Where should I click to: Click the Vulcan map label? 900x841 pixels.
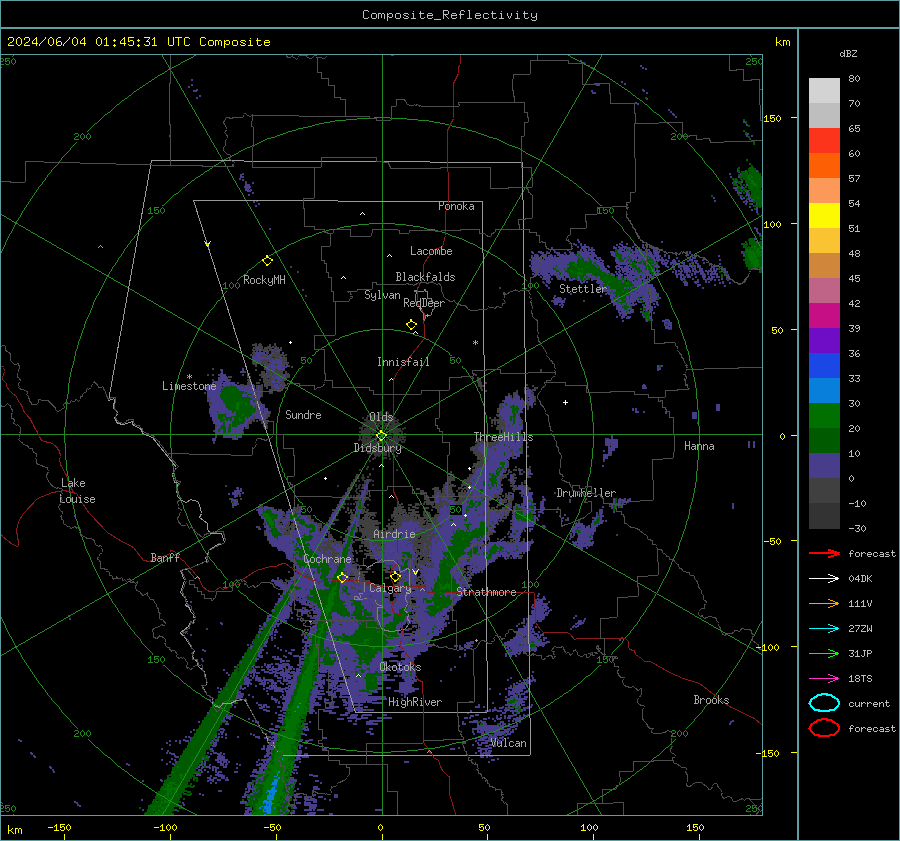[x=509, y=743]
